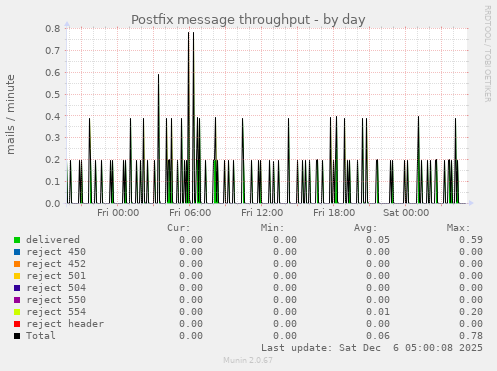
Task: Click the 'delivered' legend label
Action: pyautogui.click(x=53, y=240)
